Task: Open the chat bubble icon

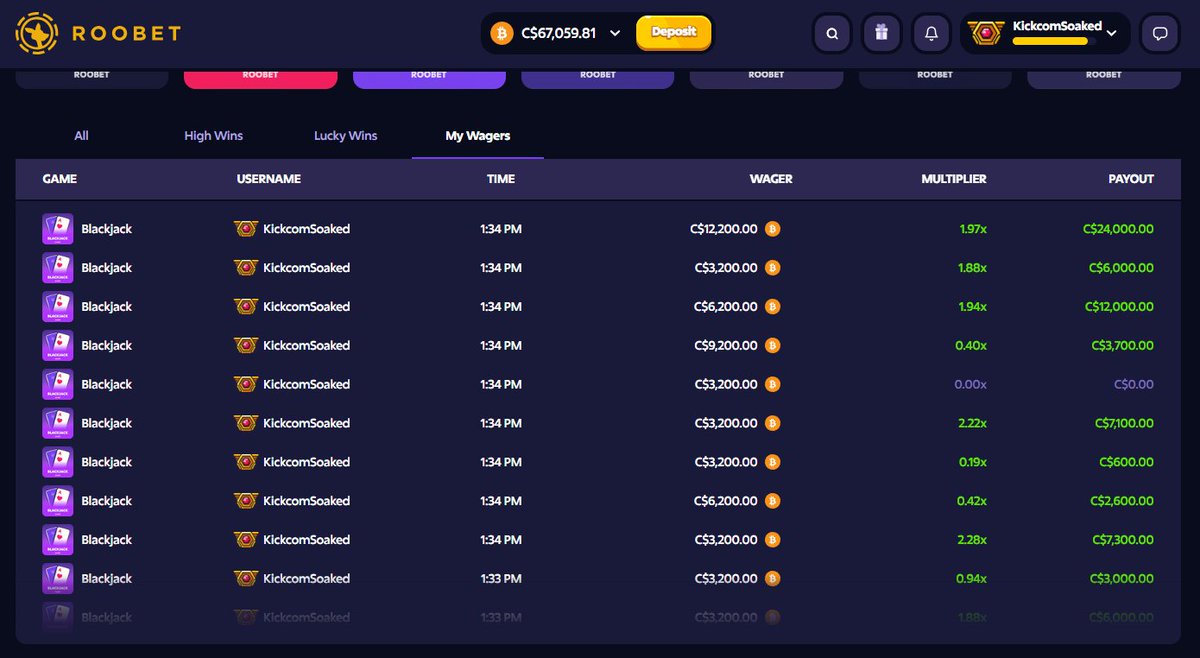Action: [1160, 33]
